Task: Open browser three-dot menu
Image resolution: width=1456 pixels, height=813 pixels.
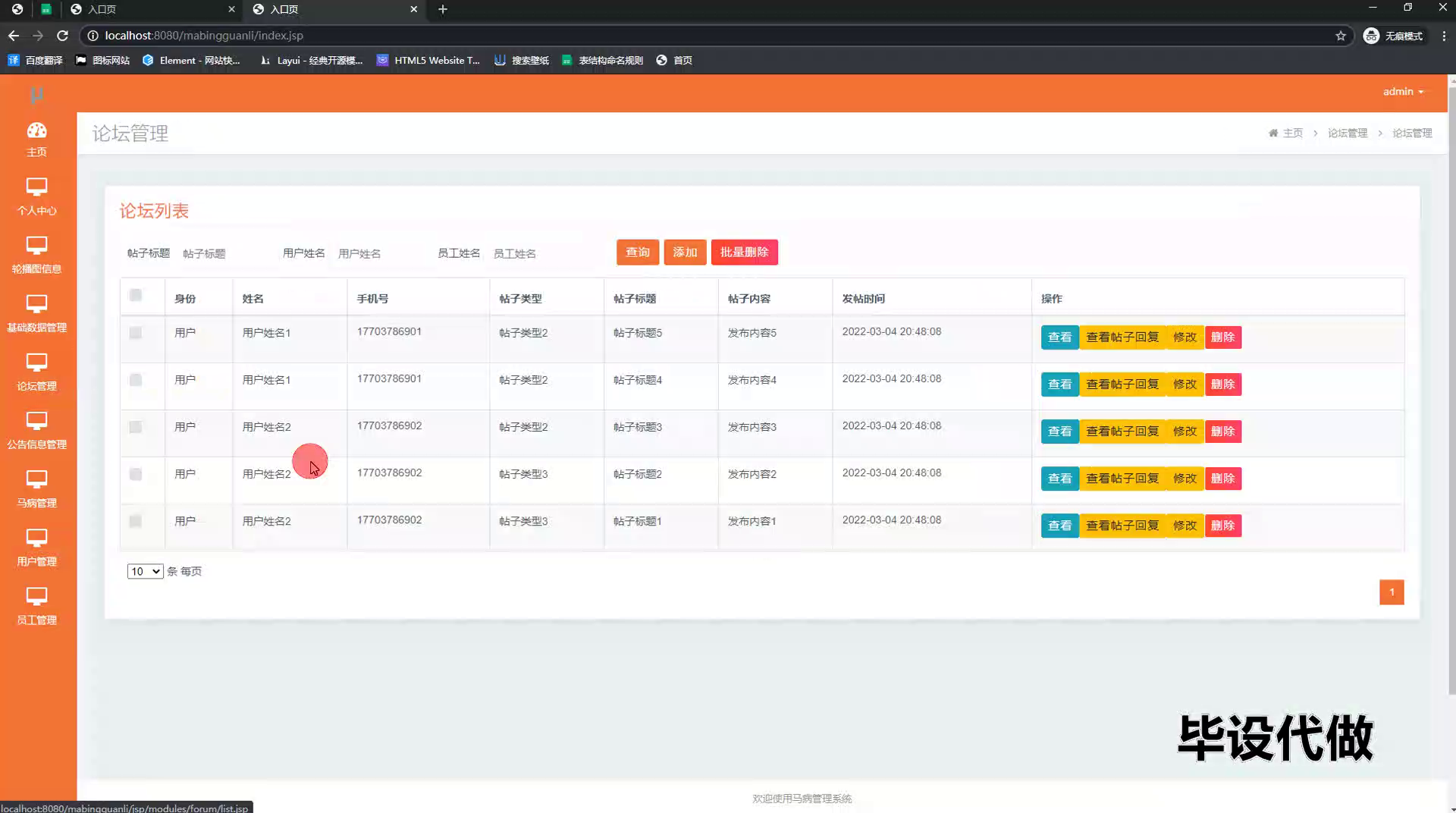Action: (x=1444, y=36)
